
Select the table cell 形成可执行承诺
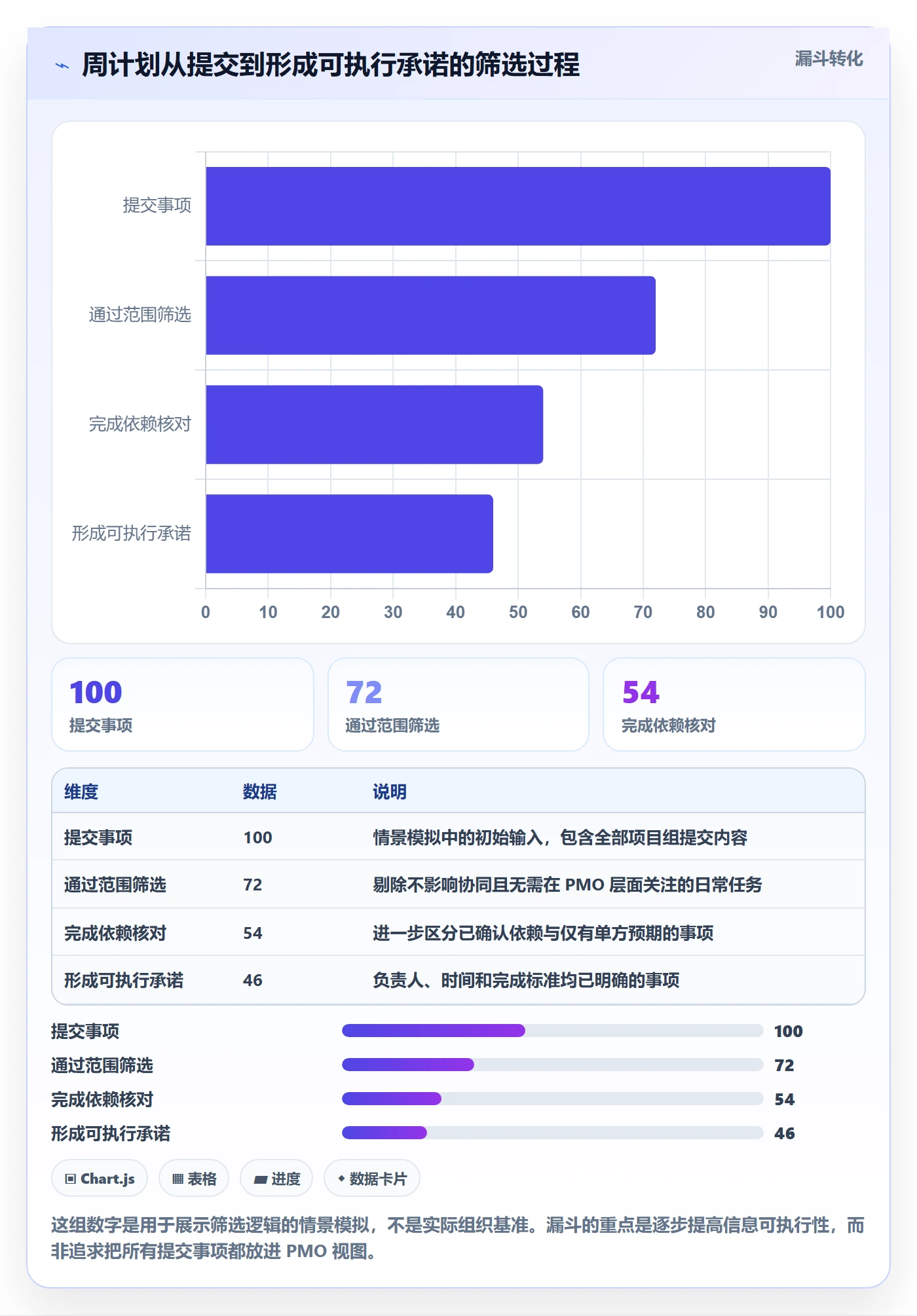point(124,980)
